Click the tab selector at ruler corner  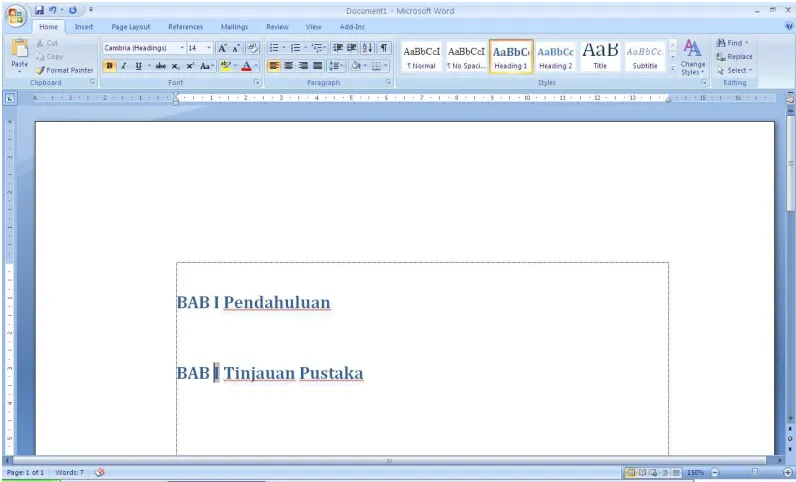click(x=10, y=99)
